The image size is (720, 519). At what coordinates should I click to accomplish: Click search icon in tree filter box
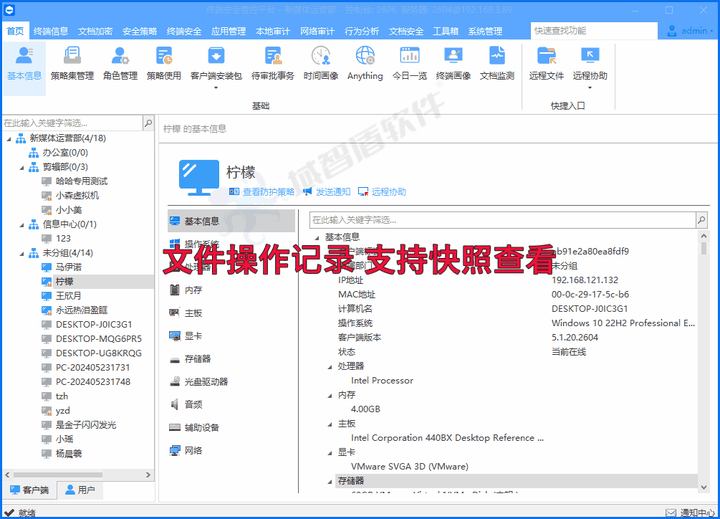[148, 123]
